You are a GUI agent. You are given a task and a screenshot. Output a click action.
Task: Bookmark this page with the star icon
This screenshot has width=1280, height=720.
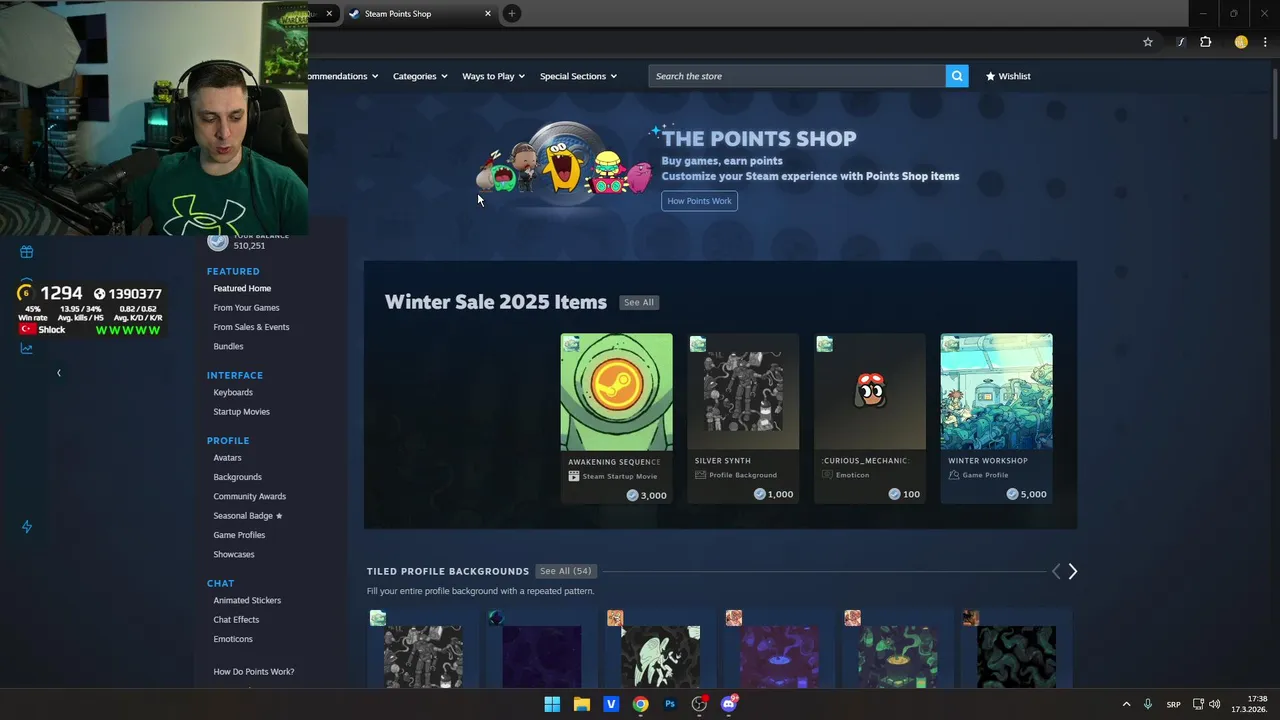pyautogui.click(x=1148, y=42)
